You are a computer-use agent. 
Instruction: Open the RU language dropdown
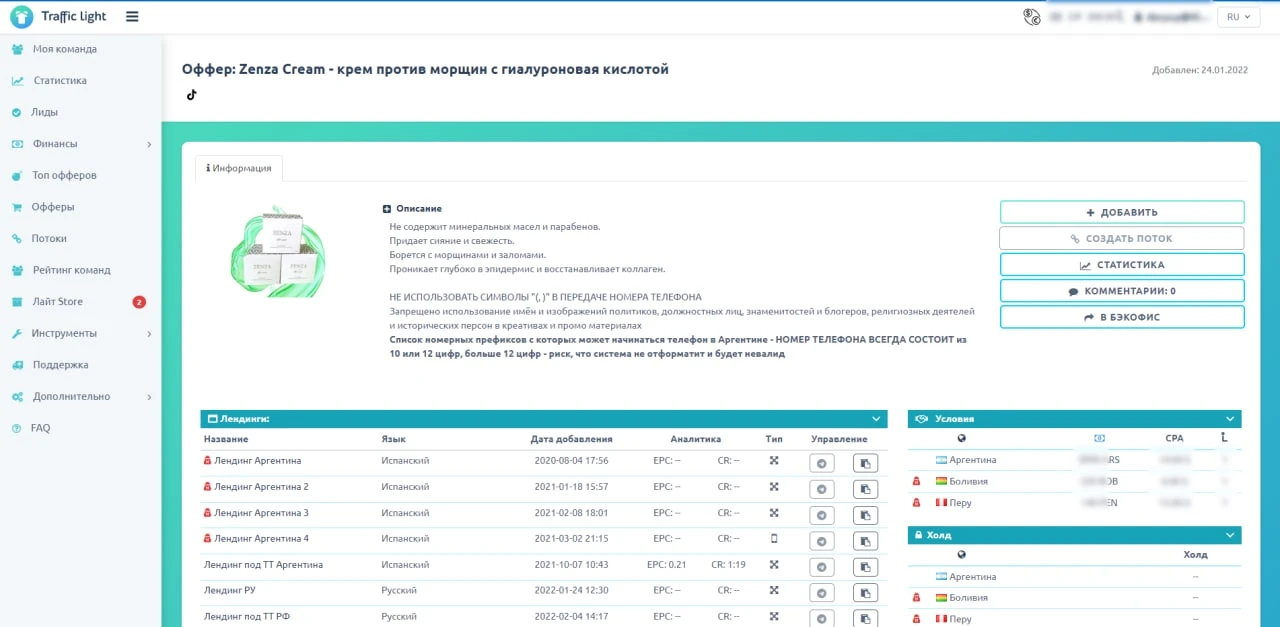tap(1238, 17)
